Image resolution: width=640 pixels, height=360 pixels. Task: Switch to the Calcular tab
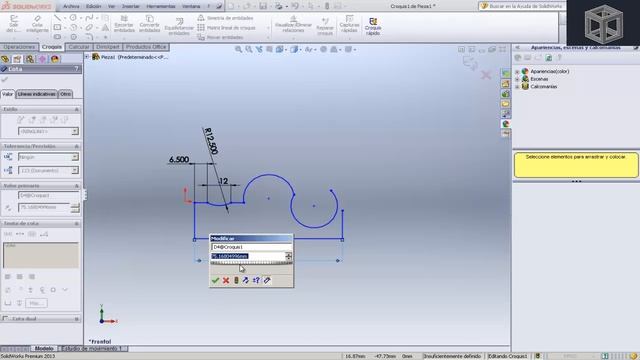[x=79, y=47]
